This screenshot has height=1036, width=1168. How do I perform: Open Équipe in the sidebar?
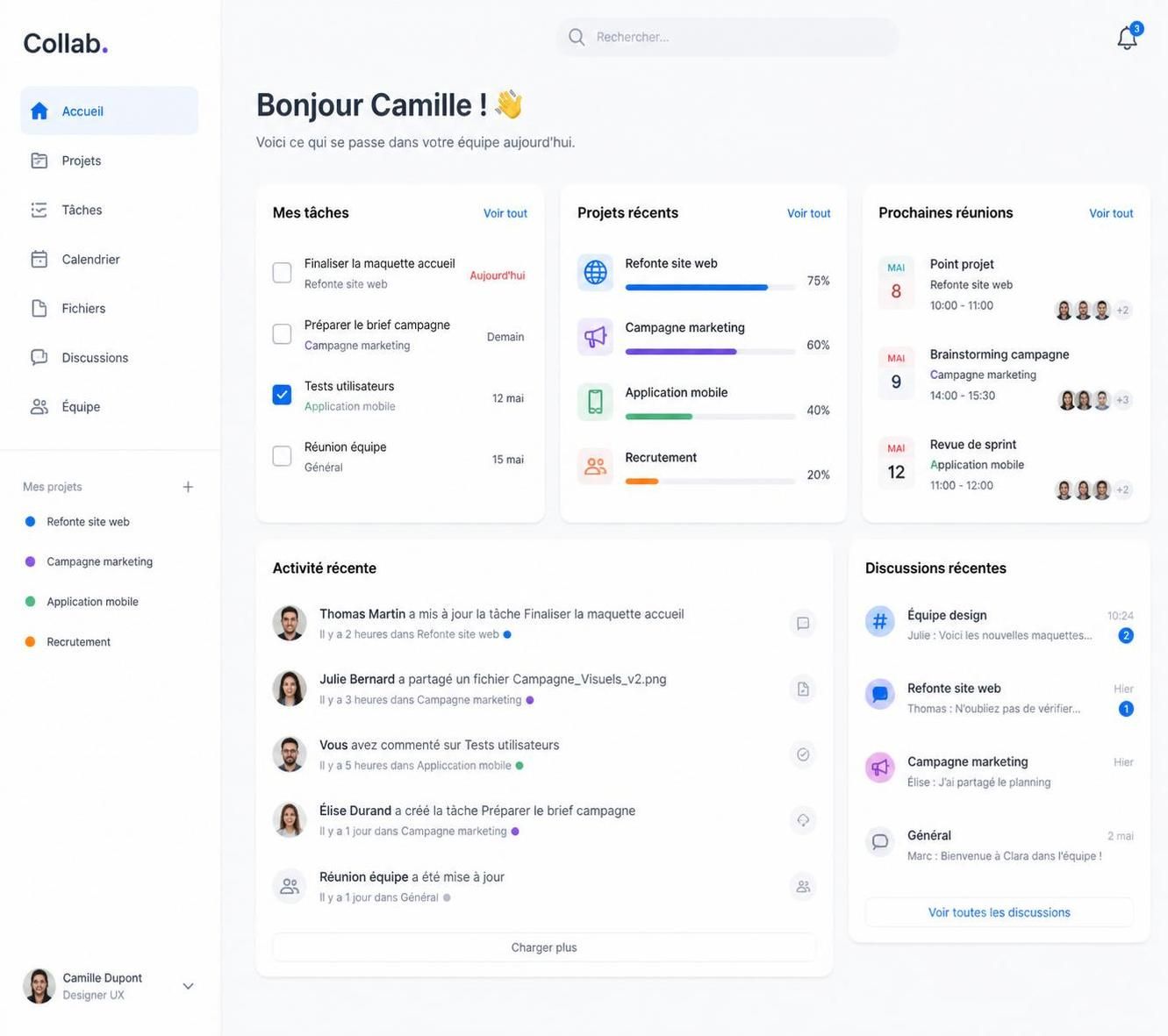pos(109,406)
